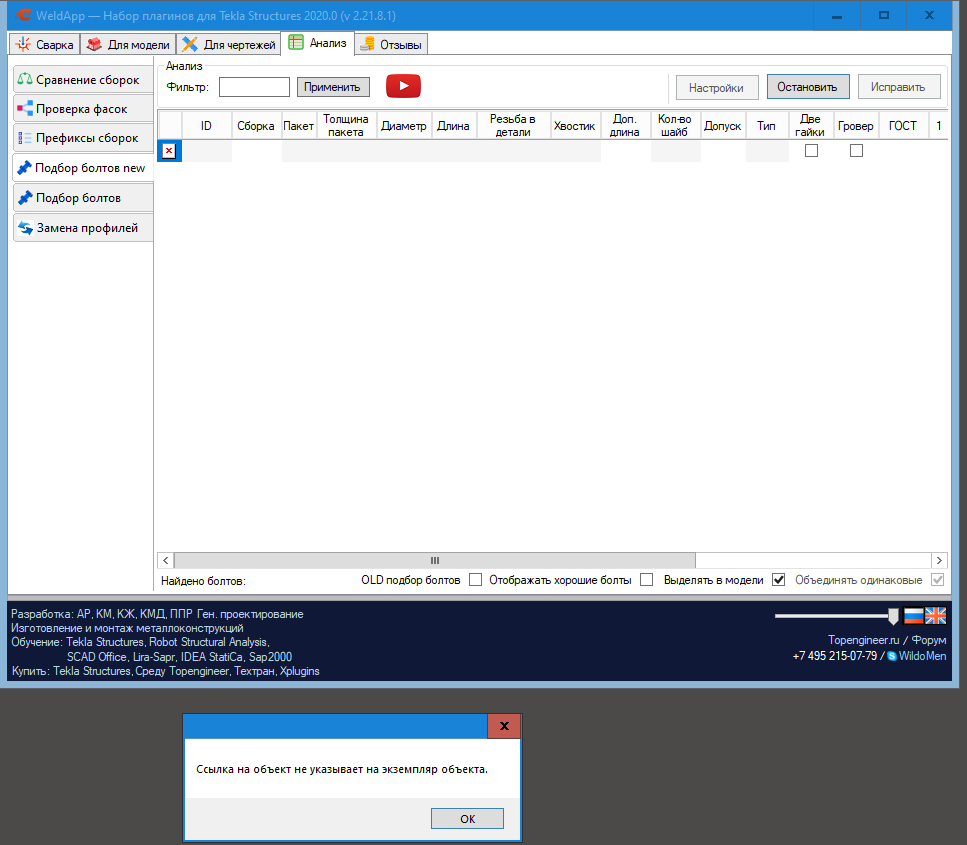Image resolution: width=967 pixels, height=845 pixels.
Task: Click OK in the error dialog
Action: (x=467, y=819)
